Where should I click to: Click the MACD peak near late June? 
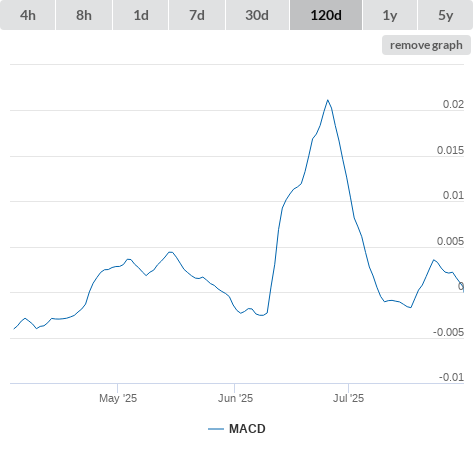328,100
